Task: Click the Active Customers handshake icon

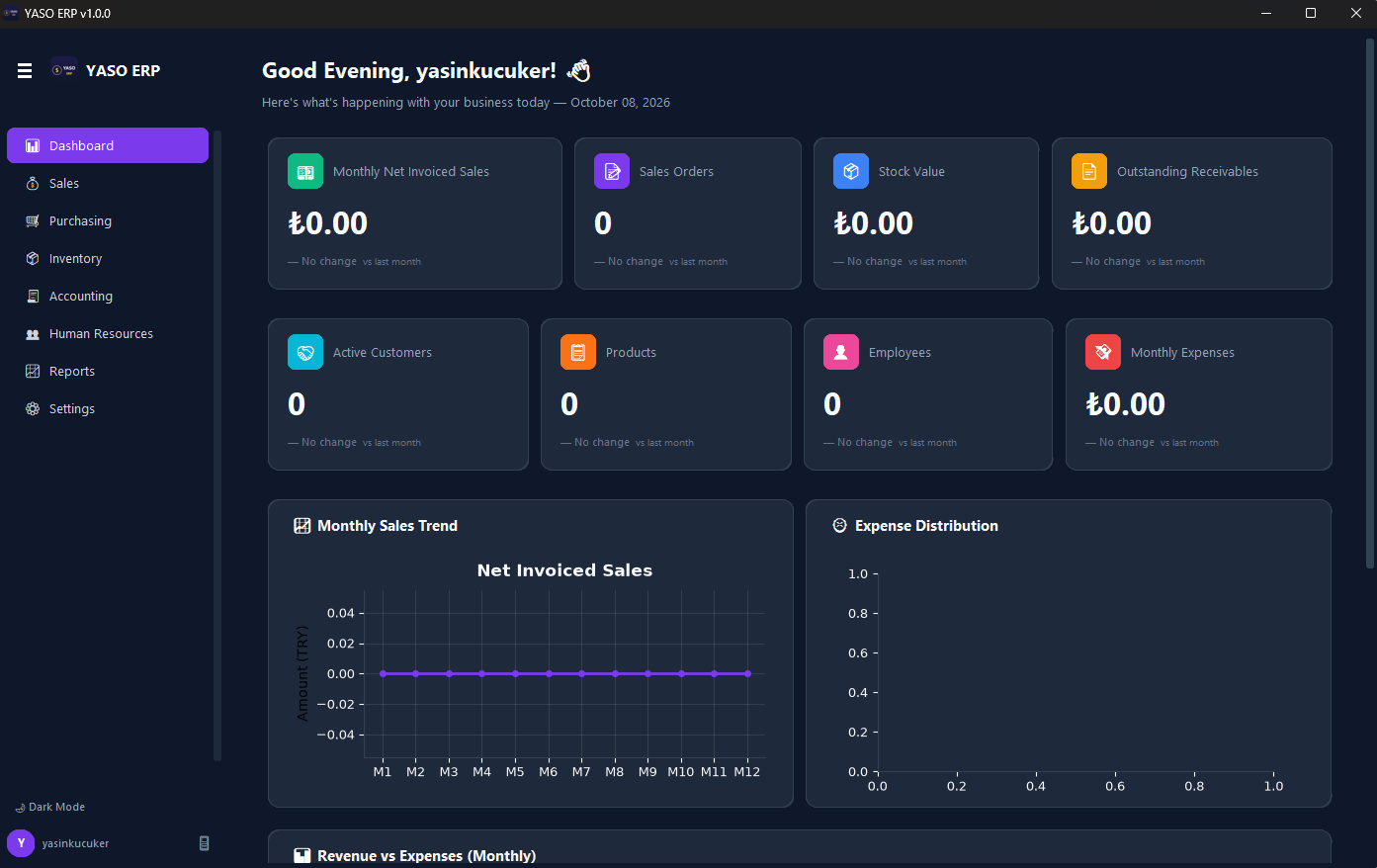Action: pos(305,352)
